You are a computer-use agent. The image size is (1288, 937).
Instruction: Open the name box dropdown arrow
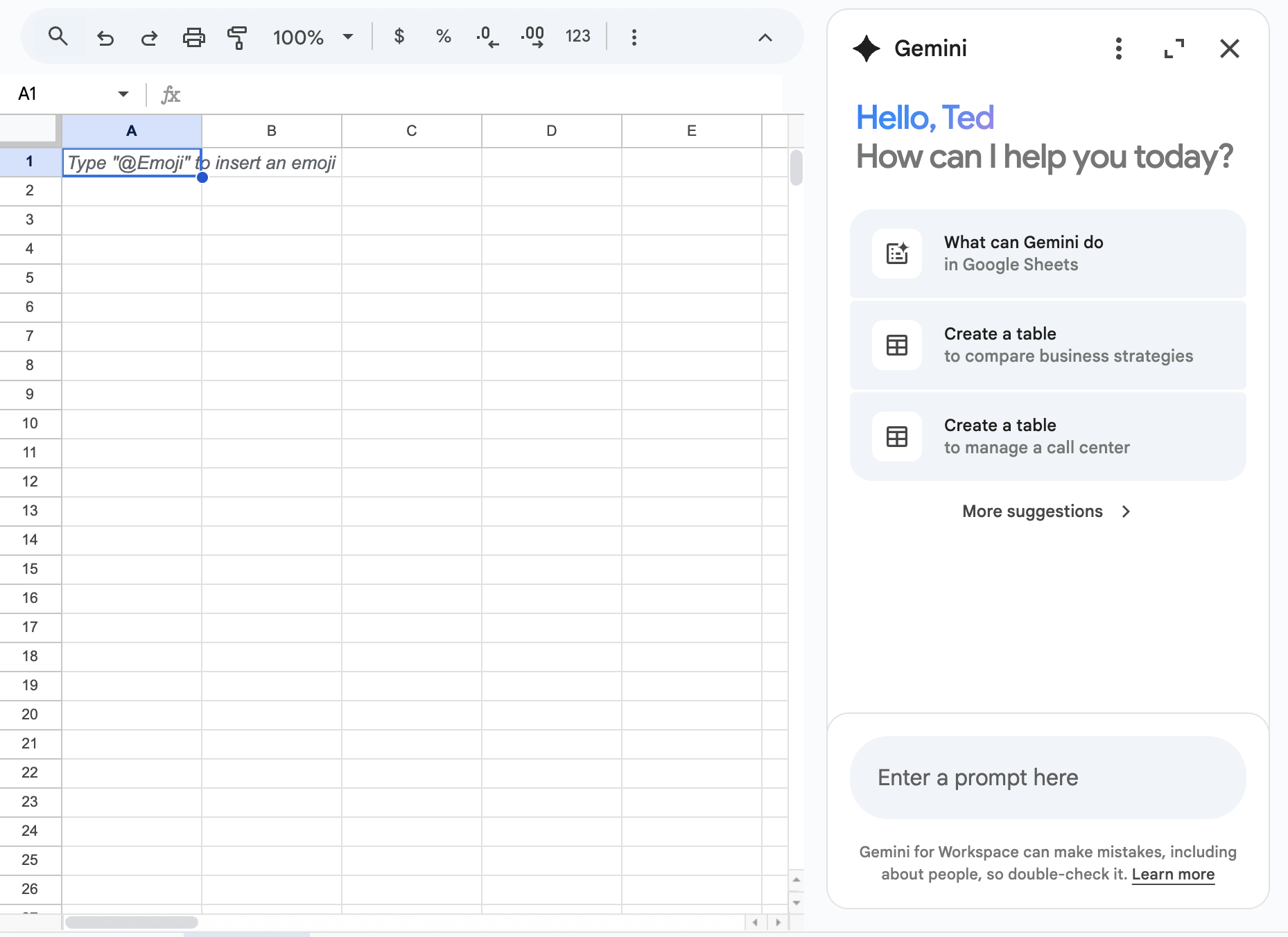(123, 94)
